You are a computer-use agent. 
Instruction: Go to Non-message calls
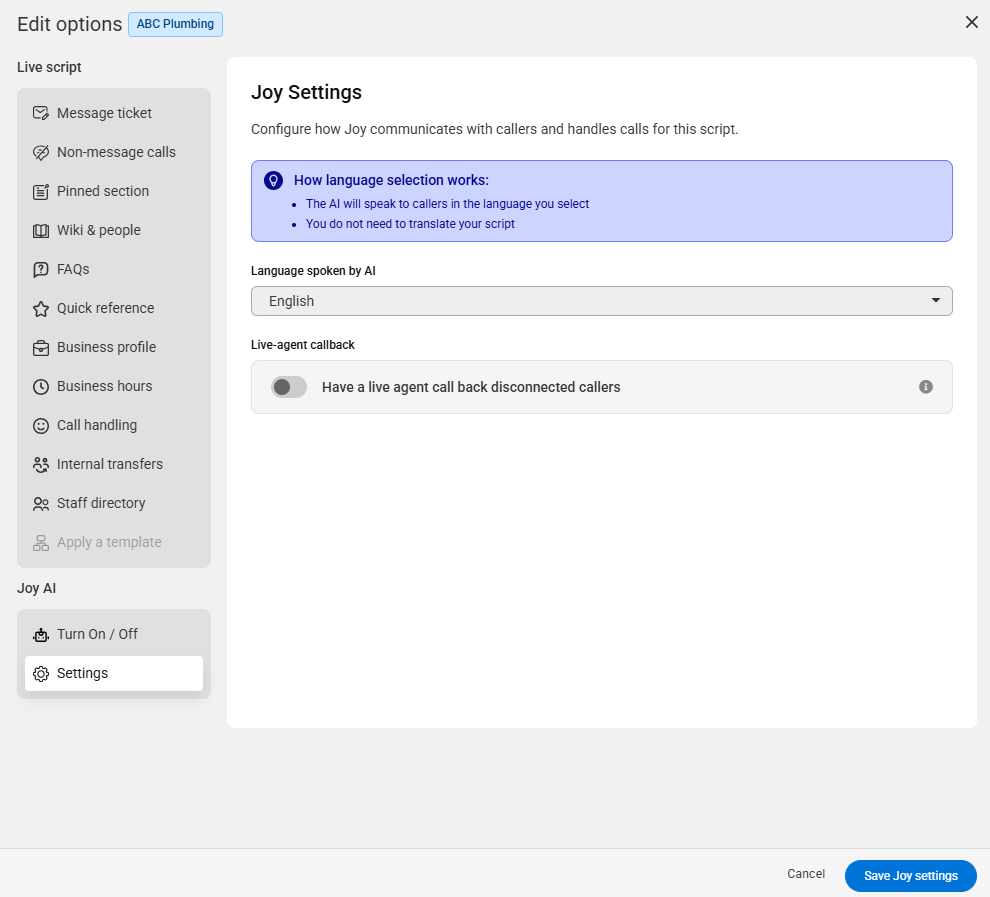point(114,152)
